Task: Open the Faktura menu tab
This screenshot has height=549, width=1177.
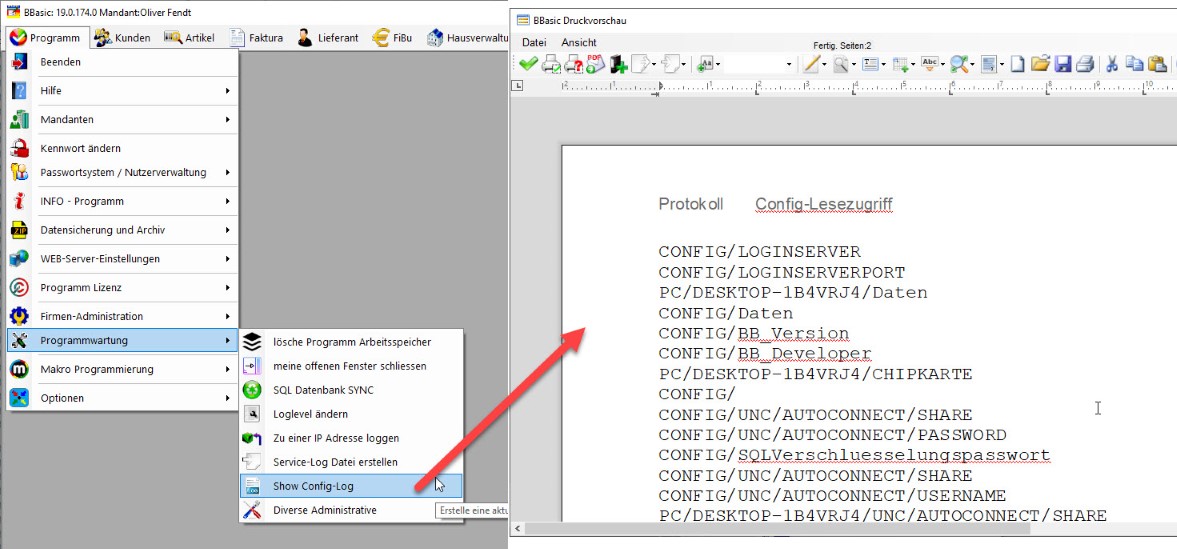Action: (256, 38)
